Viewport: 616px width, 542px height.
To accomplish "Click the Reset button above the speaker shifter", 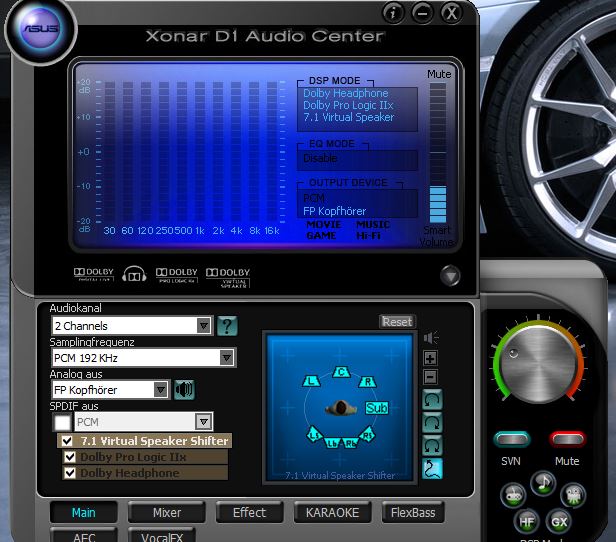I will (x=397, y=322).
